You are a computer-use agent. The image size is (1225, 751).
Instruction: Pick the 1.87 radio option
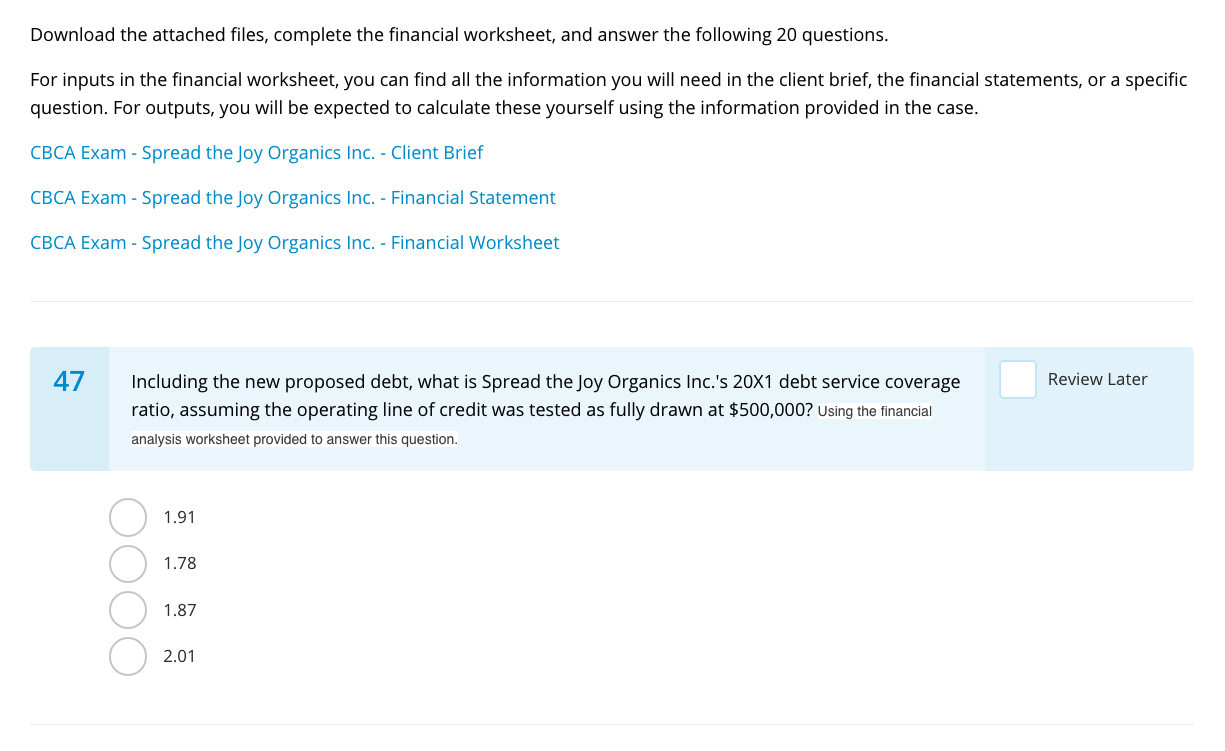pyautogui.click(x=128, y=610)
